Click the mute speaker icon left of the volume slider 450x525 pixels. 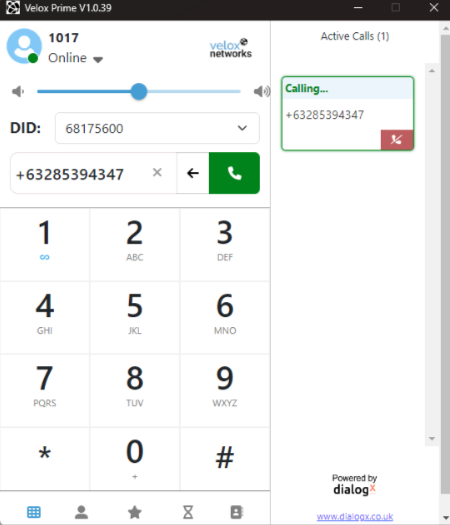coord(18,91)
